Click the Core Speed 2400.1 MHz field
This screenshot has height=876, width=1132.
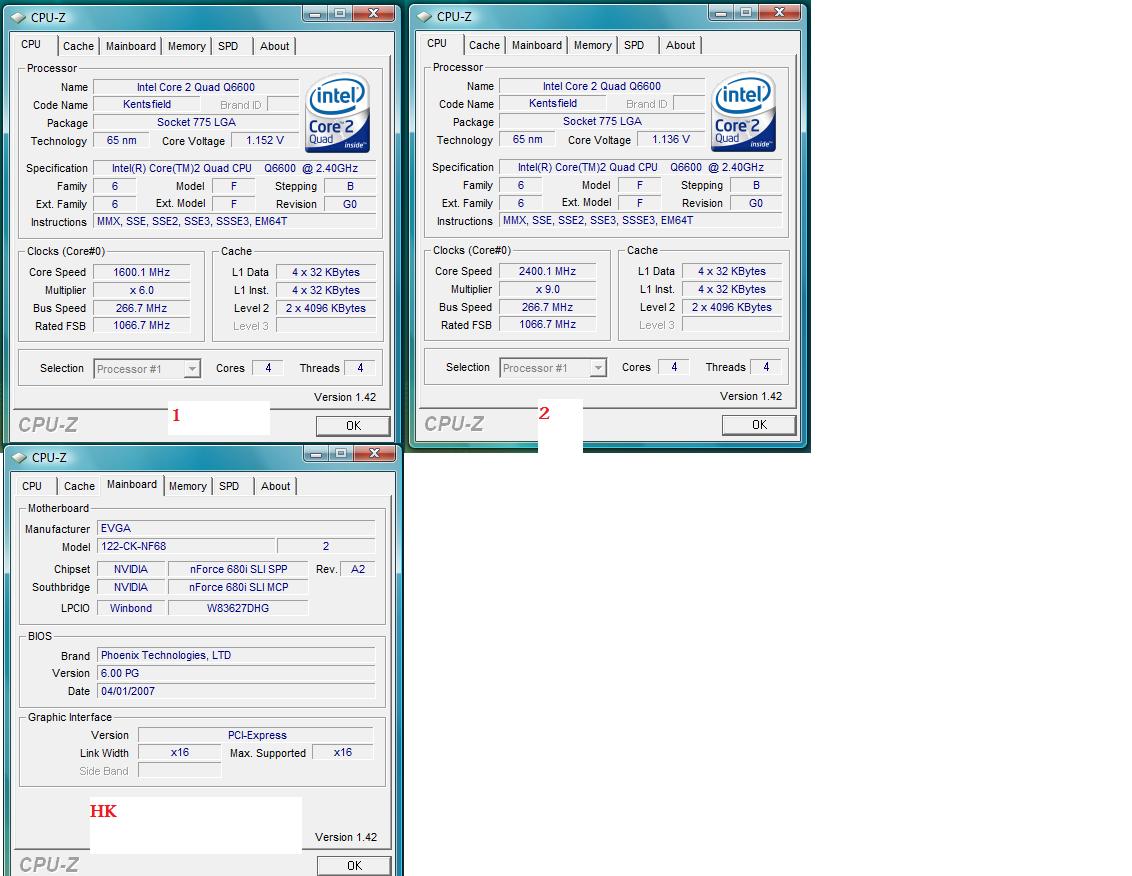point(547,271)
